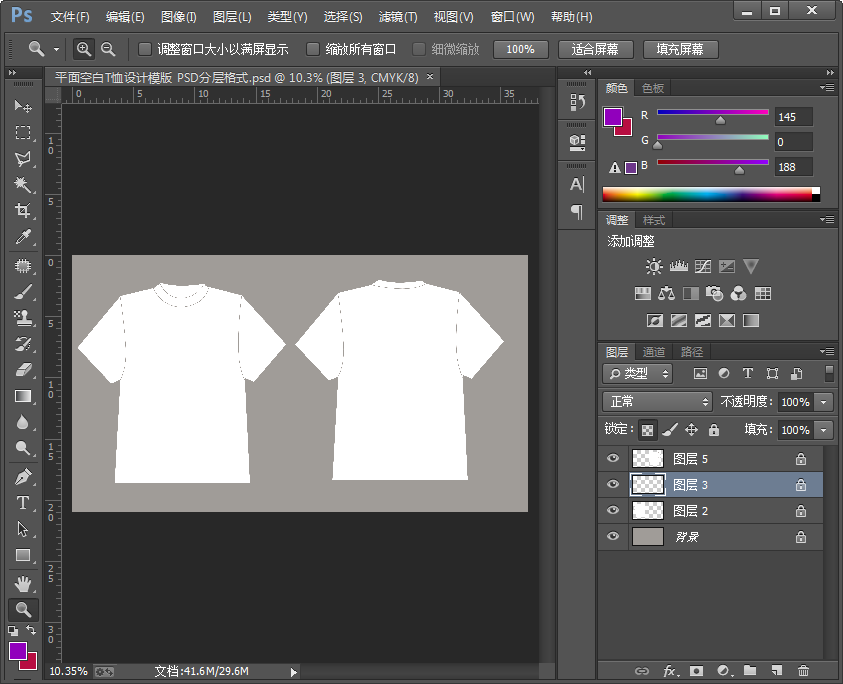
Task: Add a Brightness/Contrast adjustment
Action: pyautogui.click(x=654, y=267)
